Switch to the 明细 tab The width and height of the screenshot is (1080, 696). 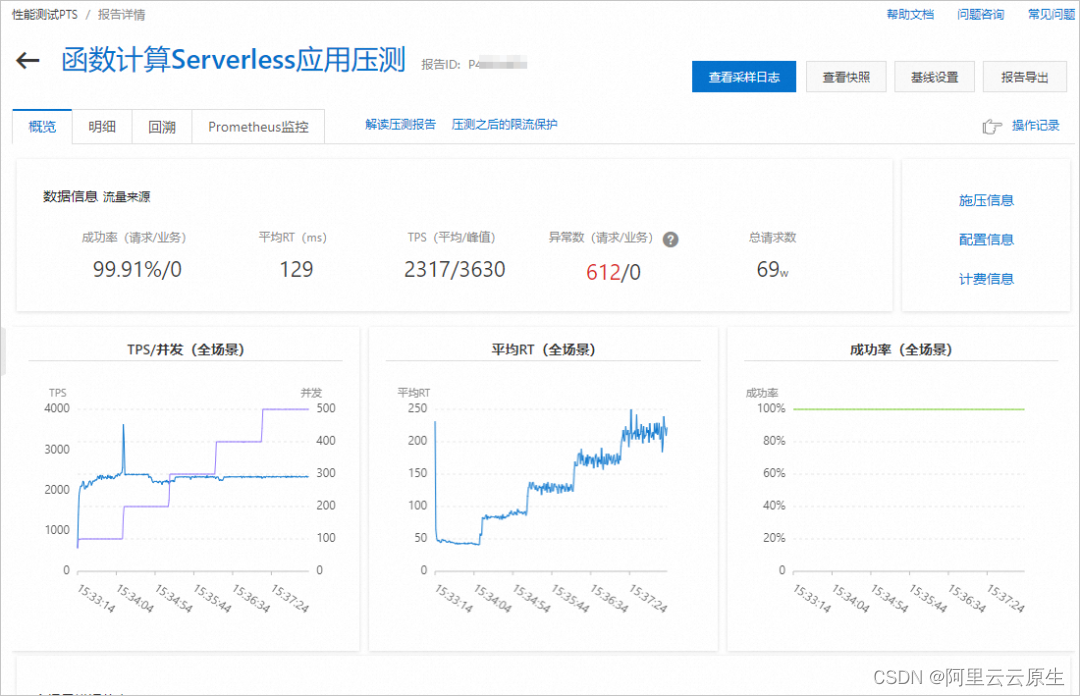pos(102,127)
